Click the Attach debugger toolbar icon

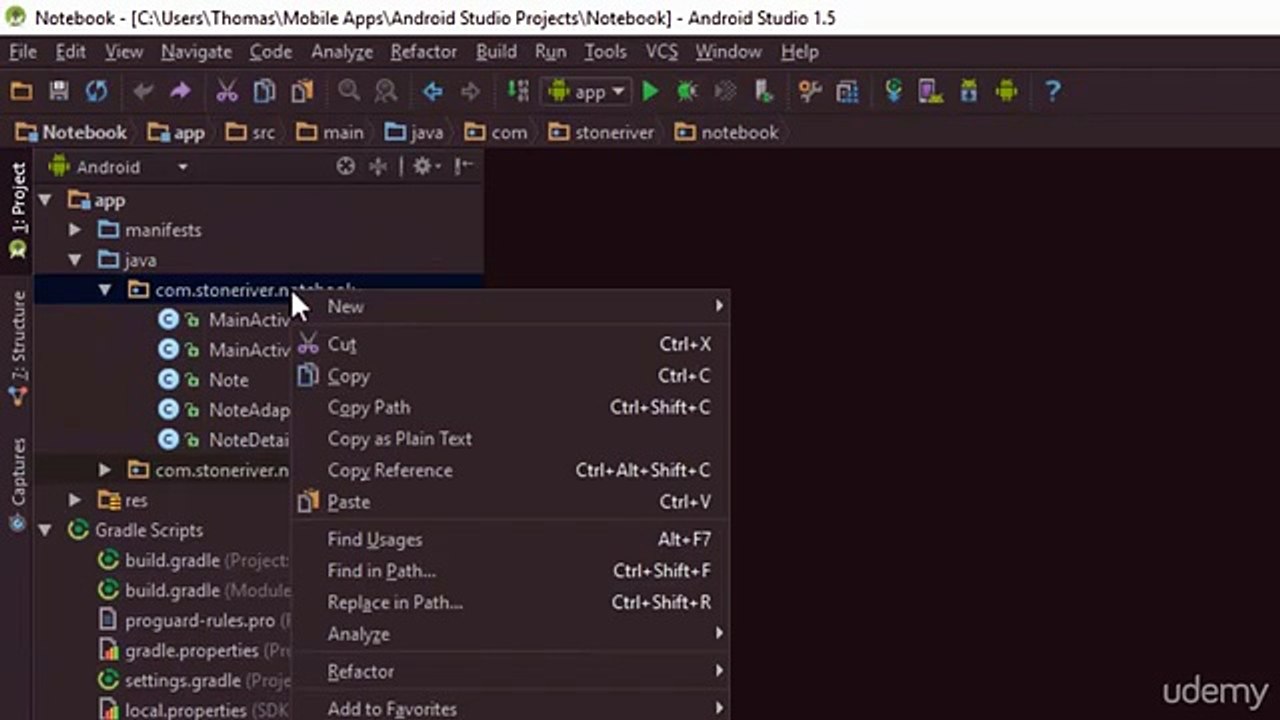click(764, 91)
